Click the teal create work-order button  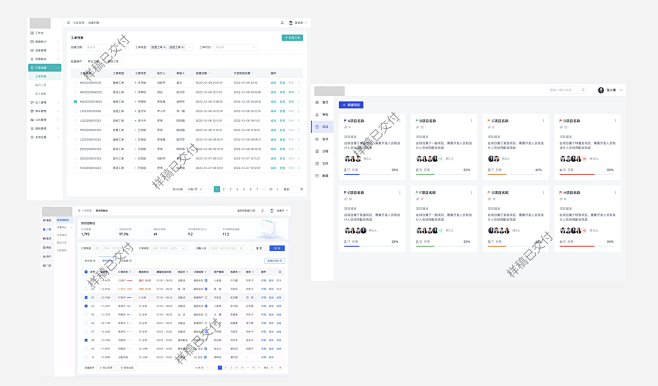point(292,38)
